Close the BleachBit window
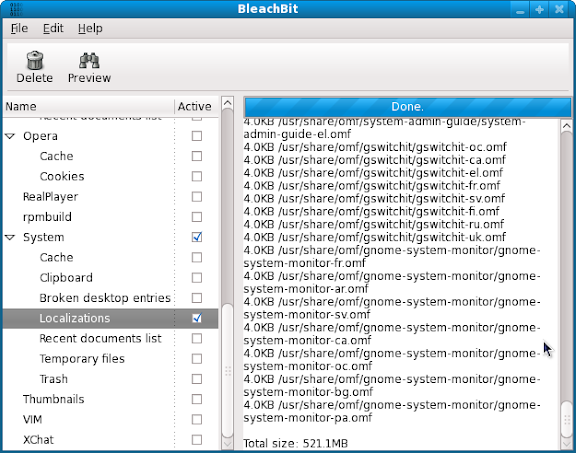The image size is (576, 453). pyautogui.click(x=559, y=10)
